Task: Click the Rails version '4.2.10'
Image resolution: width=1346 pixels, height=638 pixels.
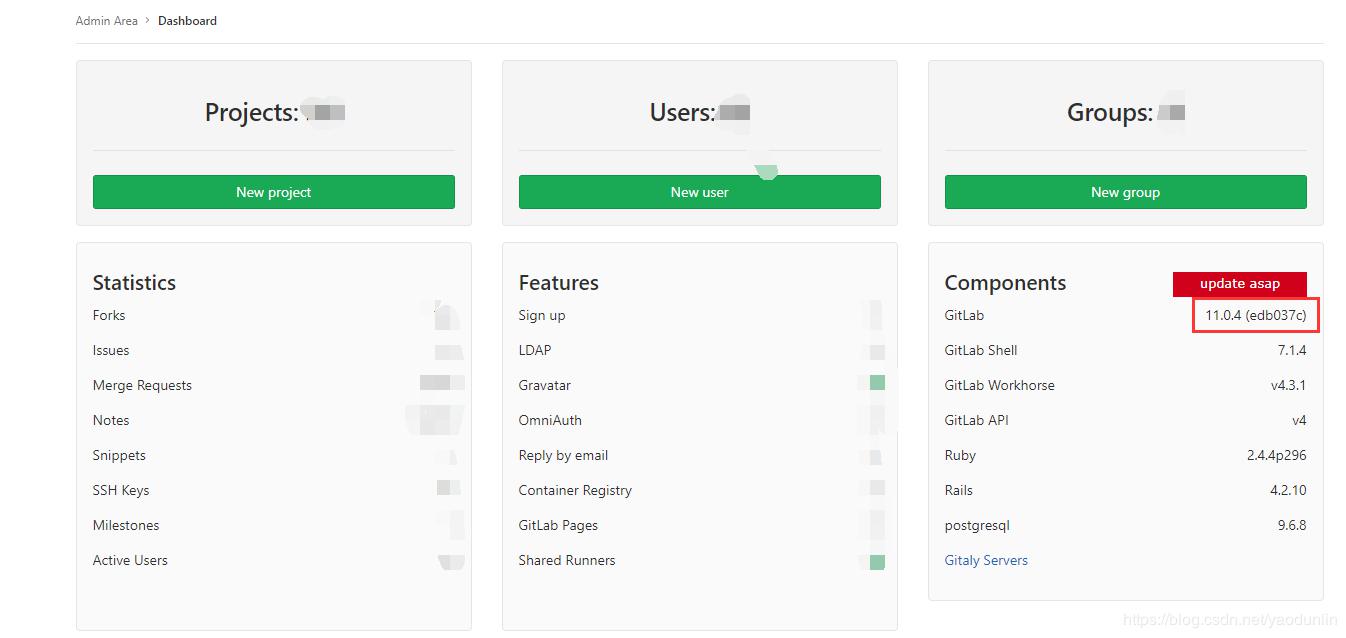Action: (x=1288, y=490)
